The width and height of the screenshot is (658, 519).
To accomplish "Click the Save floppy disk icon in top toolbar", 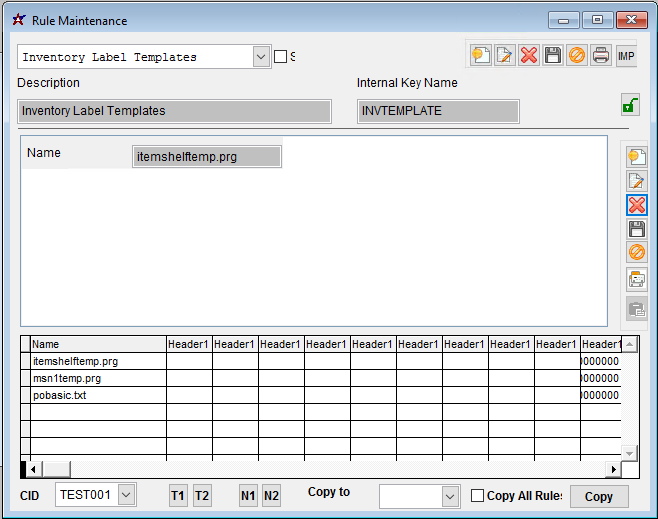I will (553, 56).
